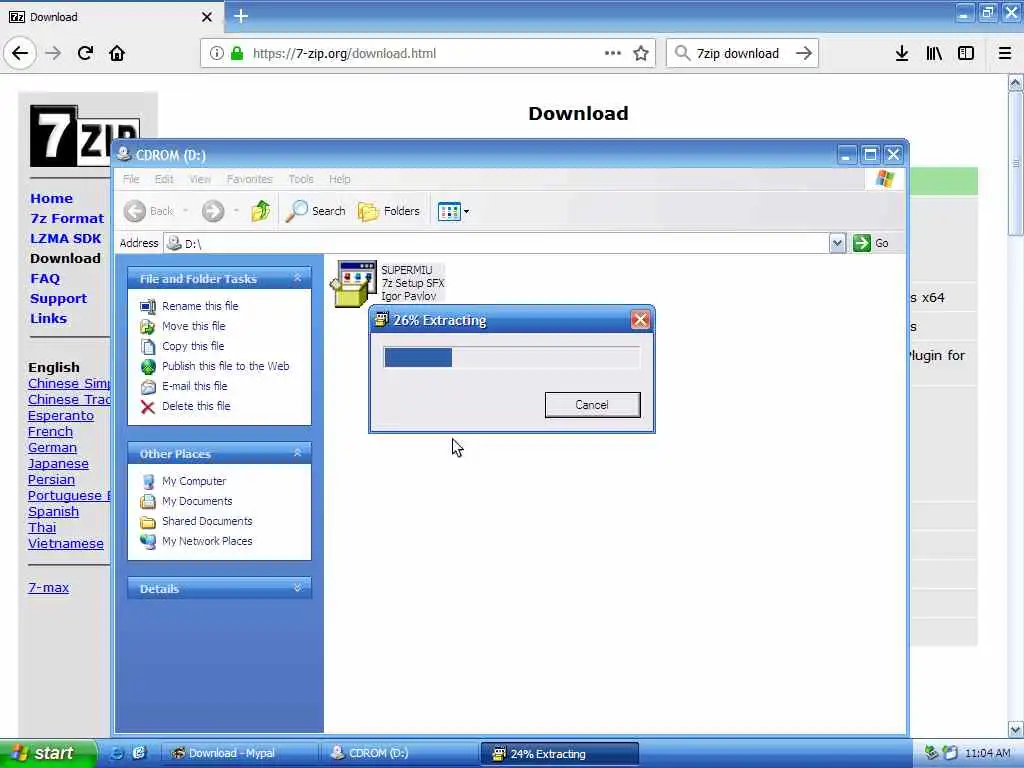Open the 7-max link
Viewport: 1024px width, 768px height.
pos(48,587)
